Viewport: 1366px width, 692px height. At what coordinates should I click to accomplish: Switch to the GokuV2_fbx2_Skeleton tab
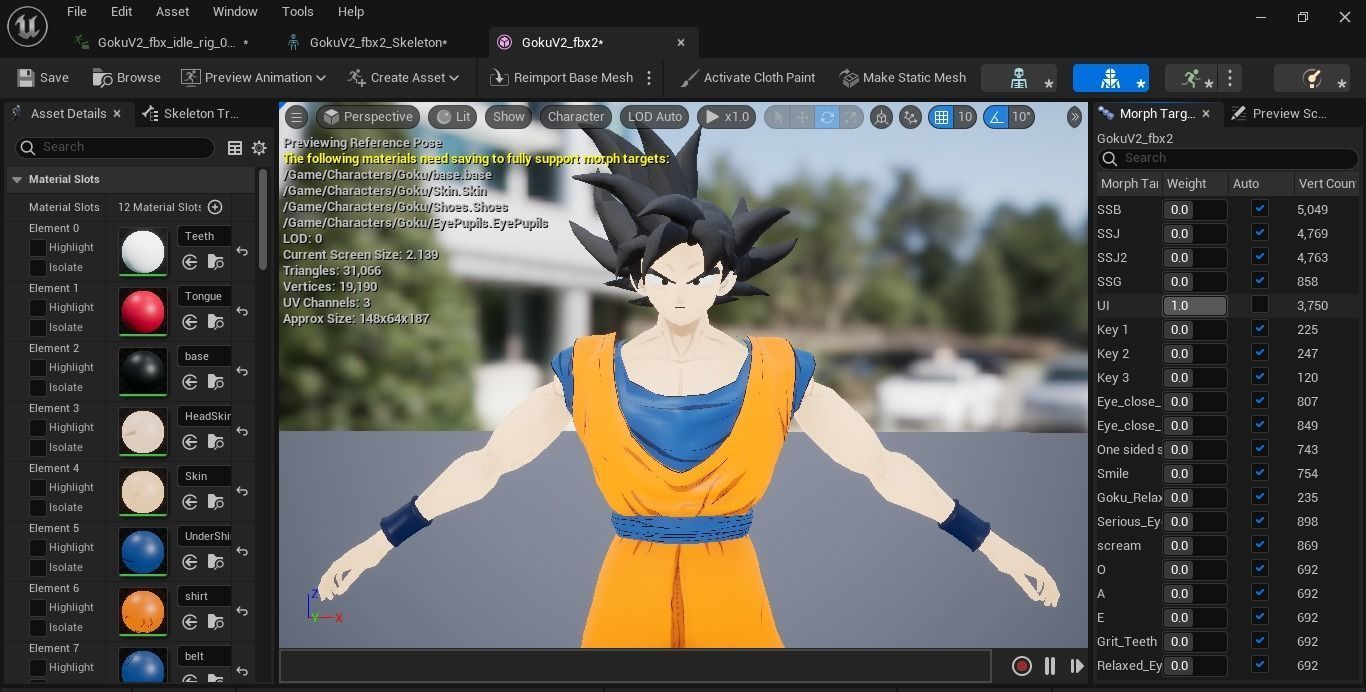[x=378, y=42]
